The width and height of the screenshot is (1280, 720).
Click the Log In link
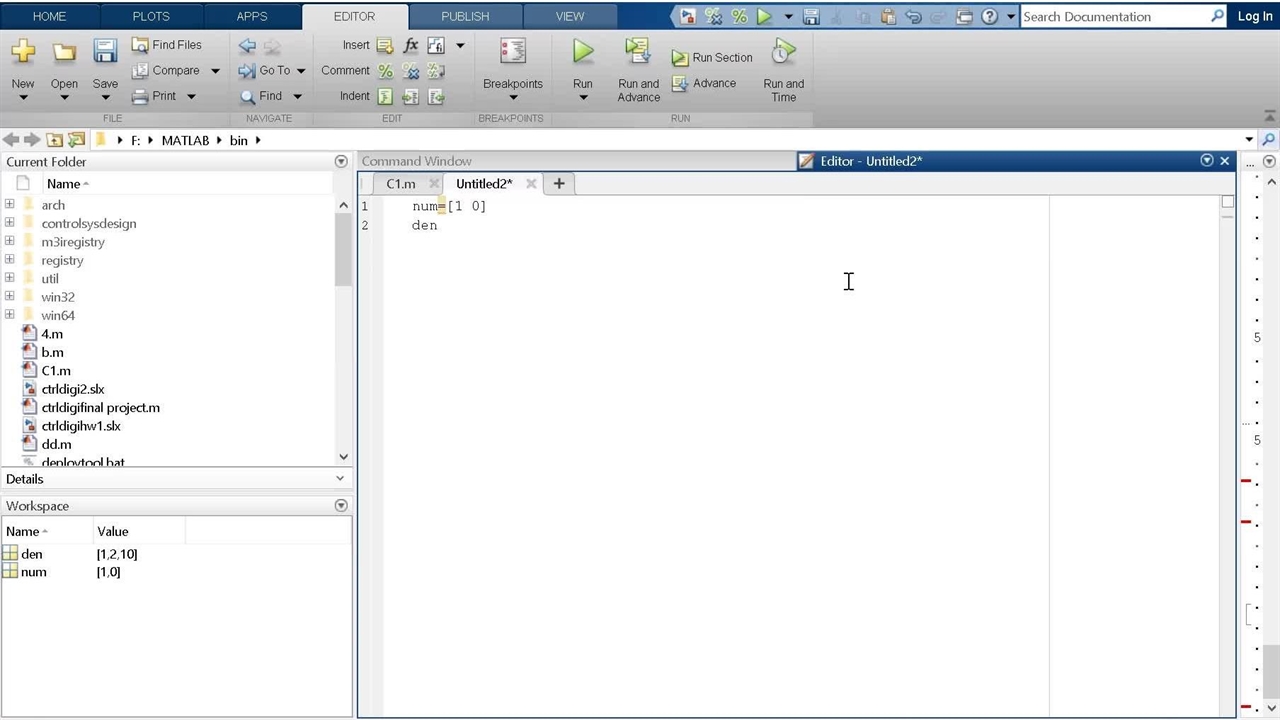pos(1255,16)
